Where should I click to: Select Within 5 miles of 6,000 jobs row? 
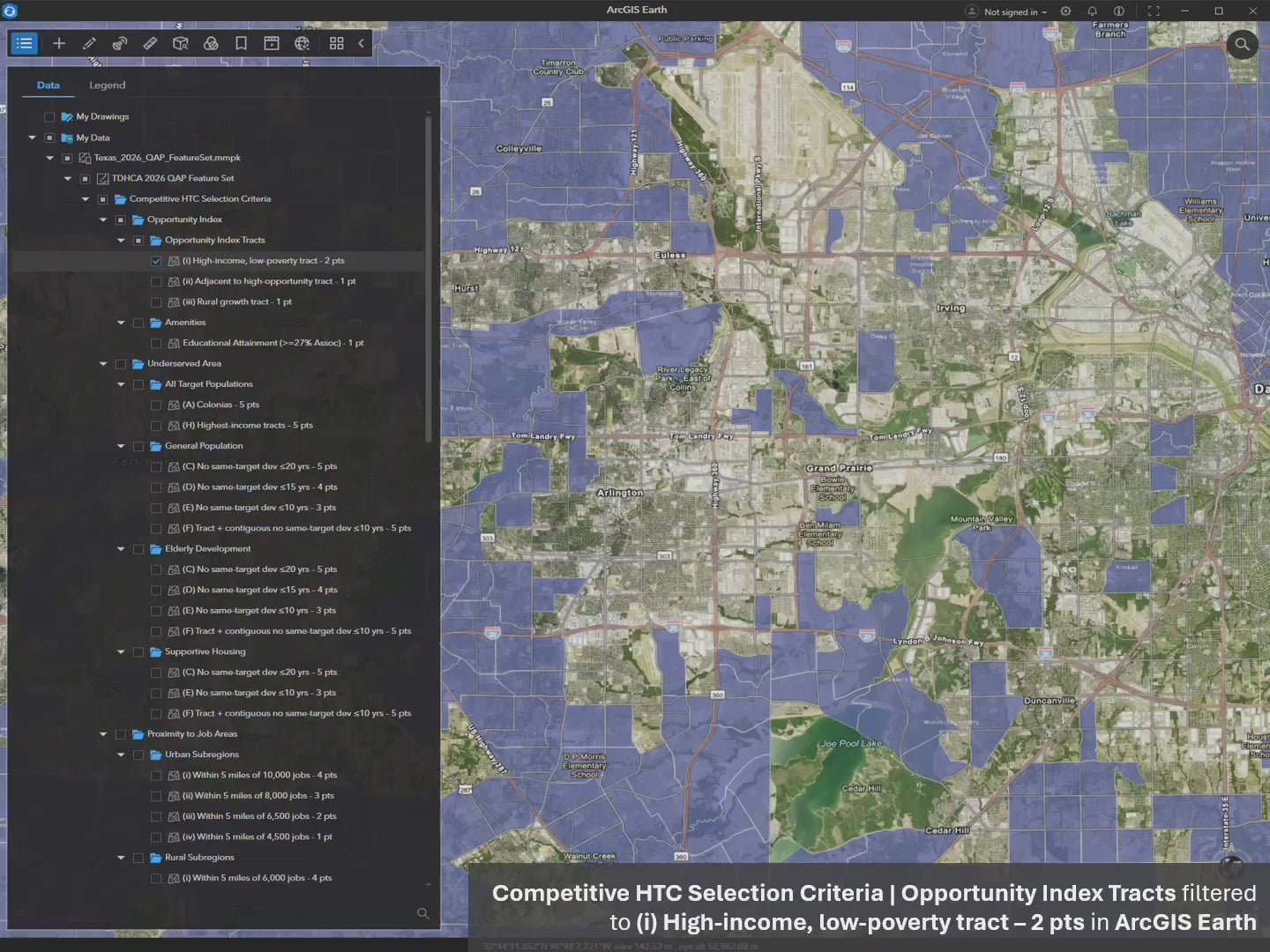tap(219, 878)
